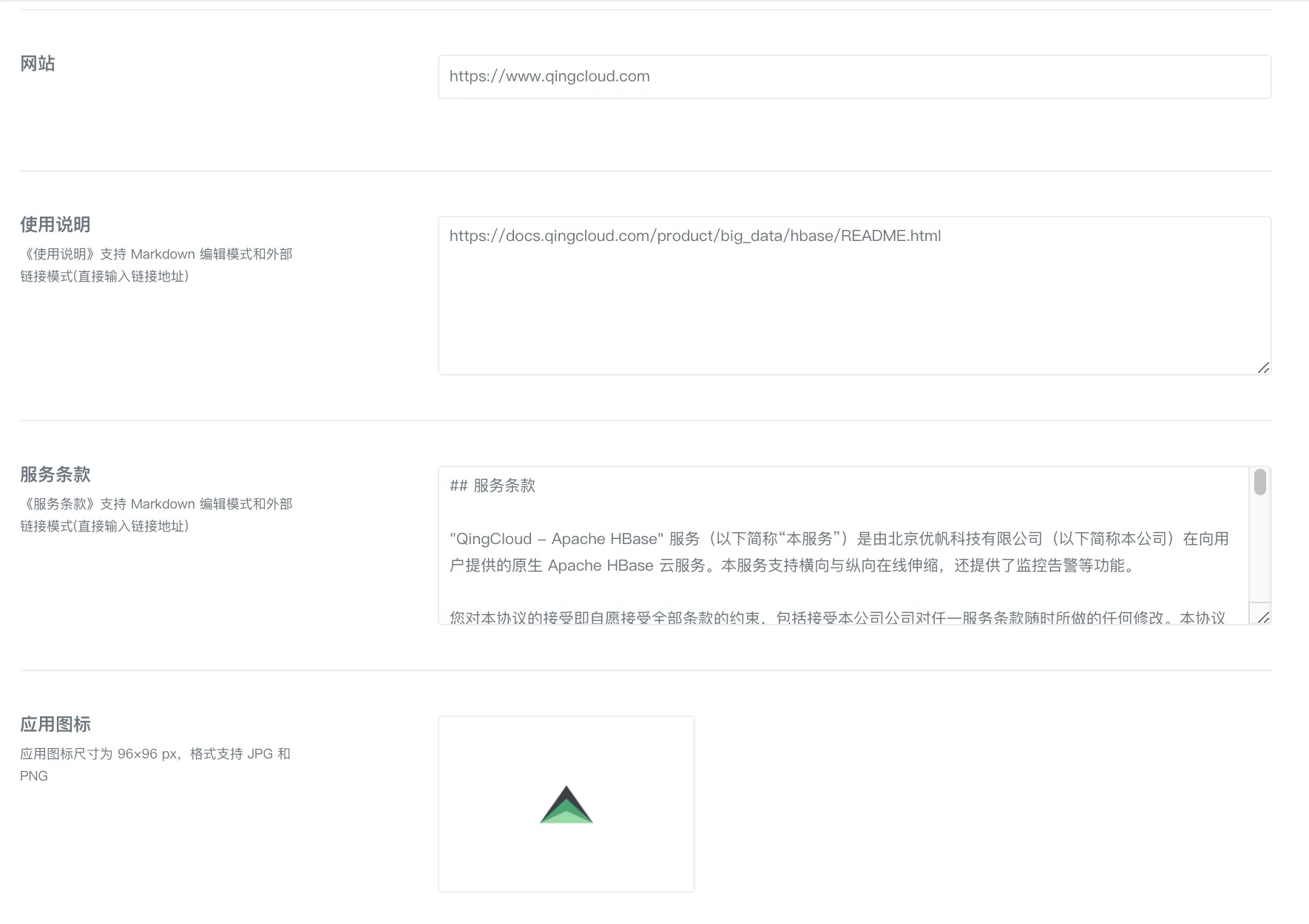The width and height of the screenshot is (1309, 924).
Task: Click the 服务条款 Markdown textarea
Action: click(854, 546)
